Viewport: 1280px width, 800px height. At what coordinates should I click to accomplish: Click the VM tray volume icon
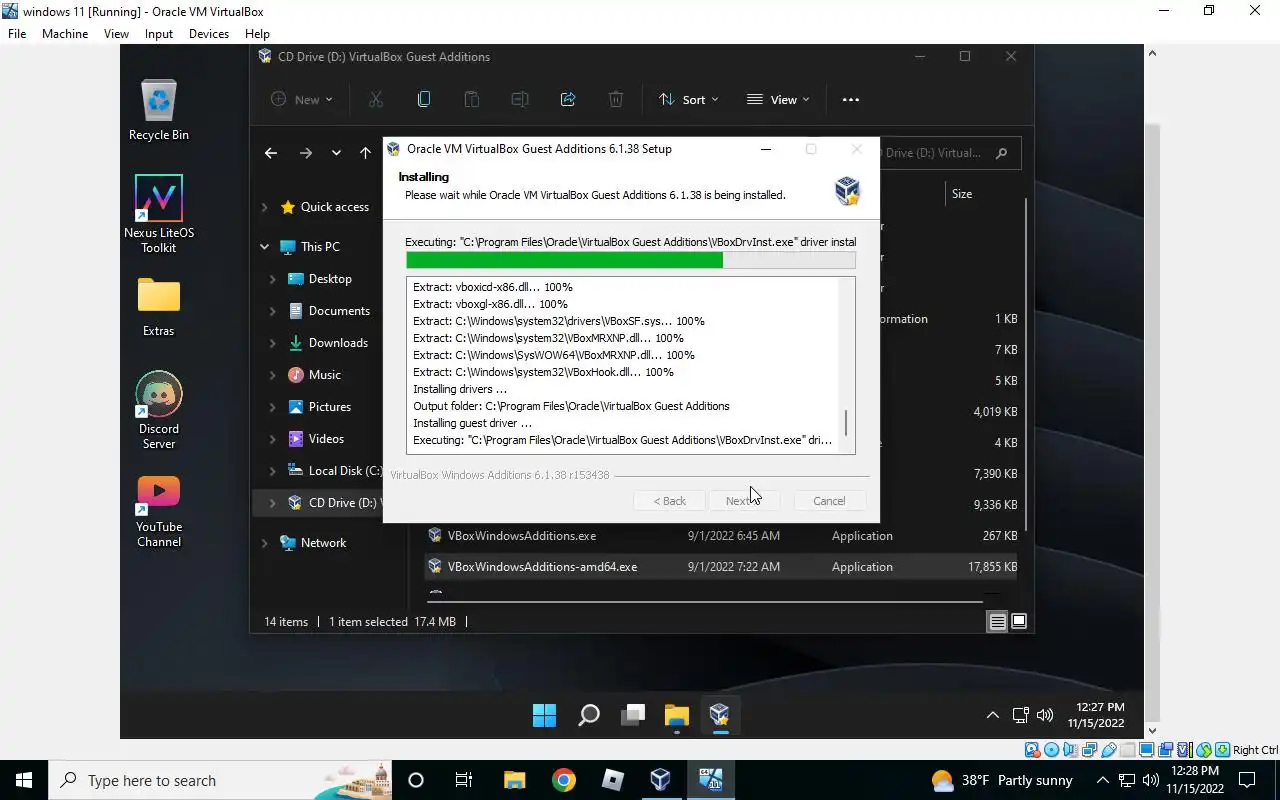click(x=1045, y=715)
